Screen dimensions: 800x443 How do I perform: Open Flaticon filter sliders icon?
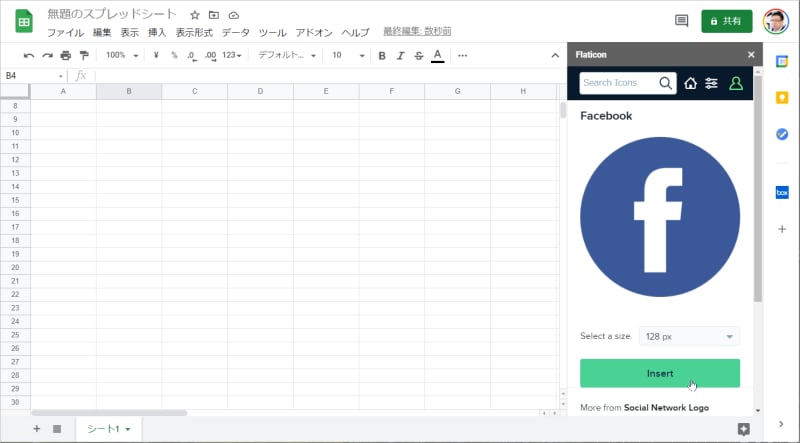712,83
